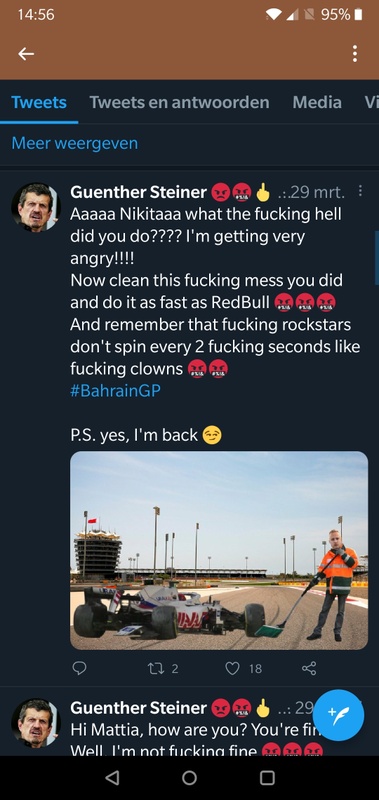
Task: Switch to Tweets en antwoorden tab
Action: tap(180, 102)
